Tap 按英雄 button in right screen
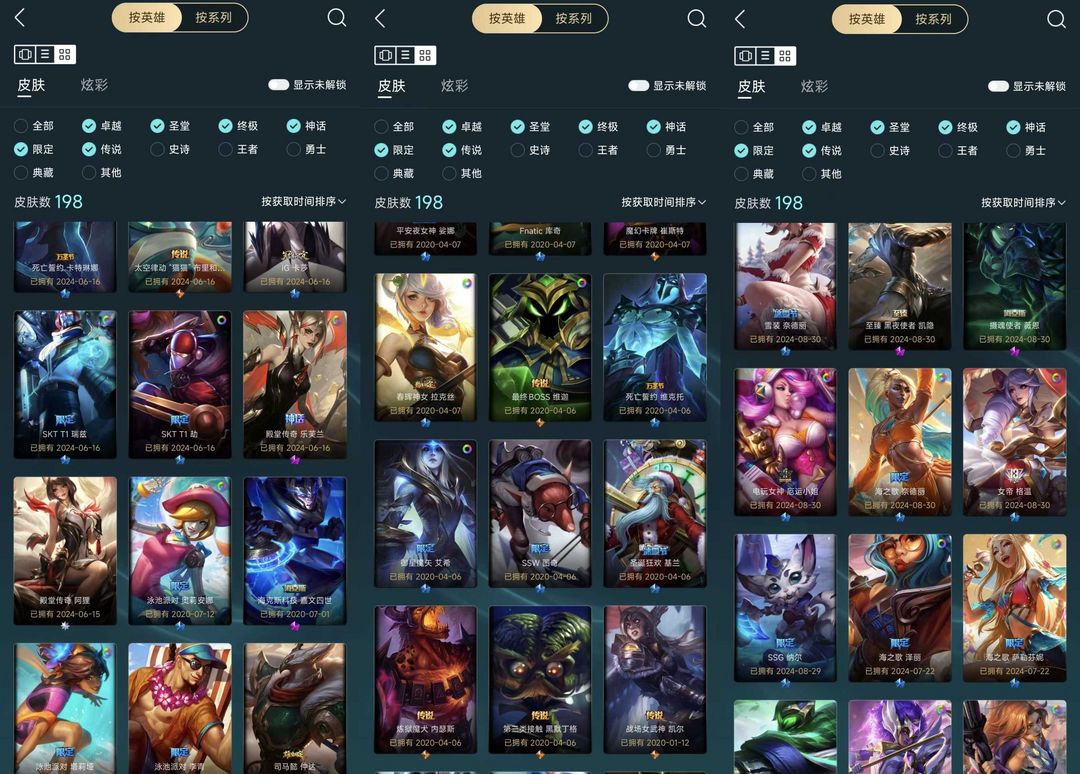This screenshot has height=774, width=1080. point(866,19)
